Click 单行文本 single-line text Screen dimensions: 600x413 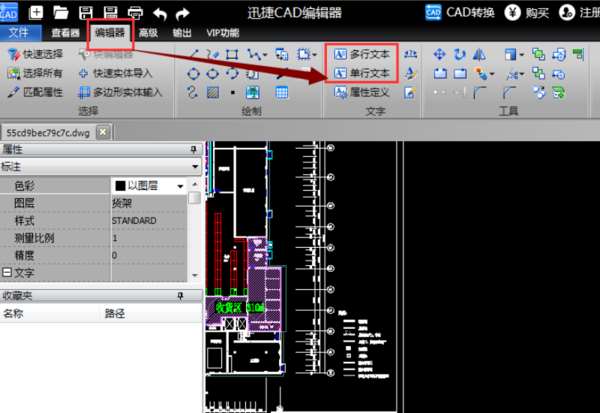pyautogui.click(x=362, y=73)
